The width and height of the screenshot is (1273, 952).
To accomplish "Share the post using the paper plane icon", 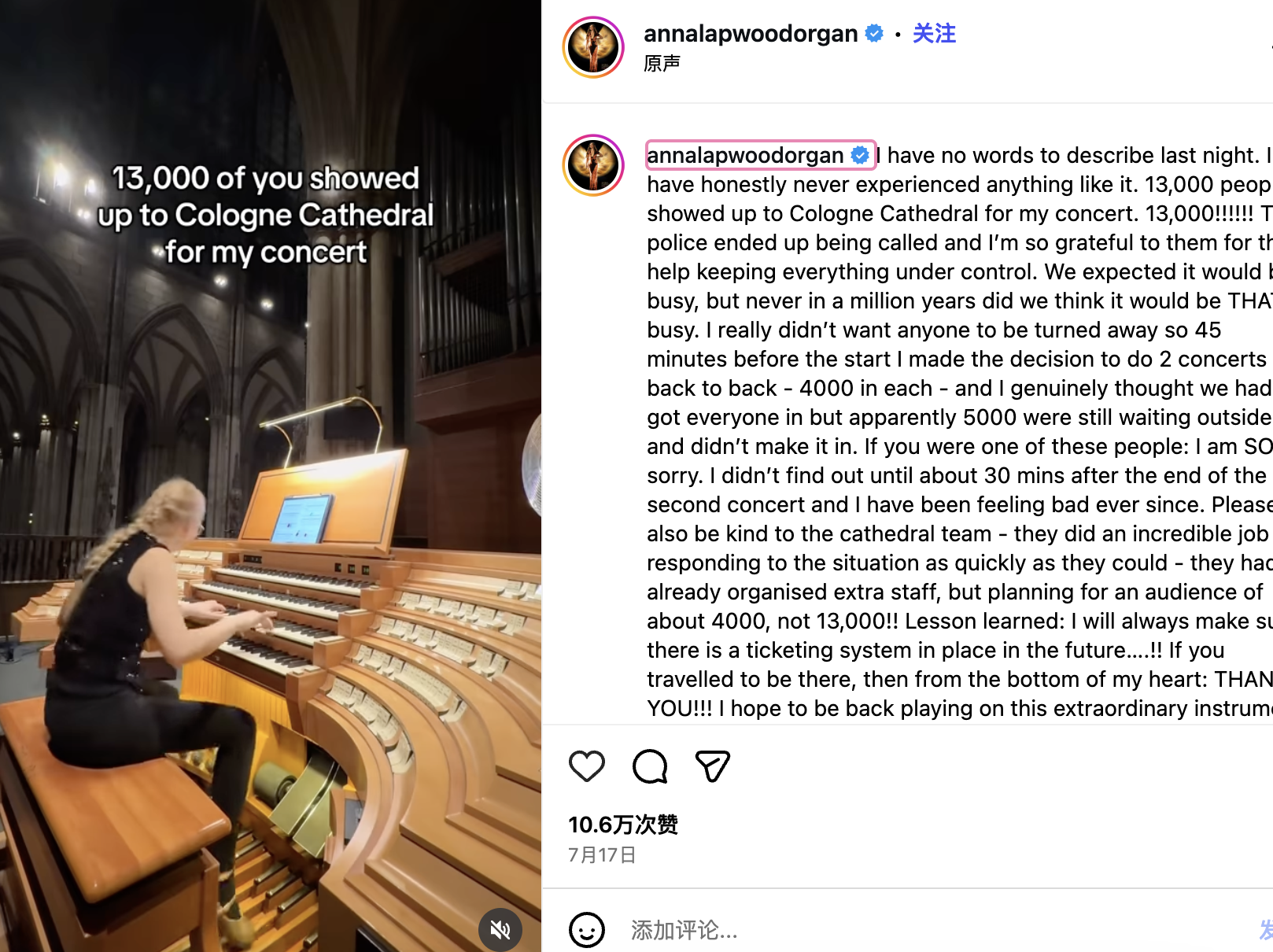I will tap(713, 766).
